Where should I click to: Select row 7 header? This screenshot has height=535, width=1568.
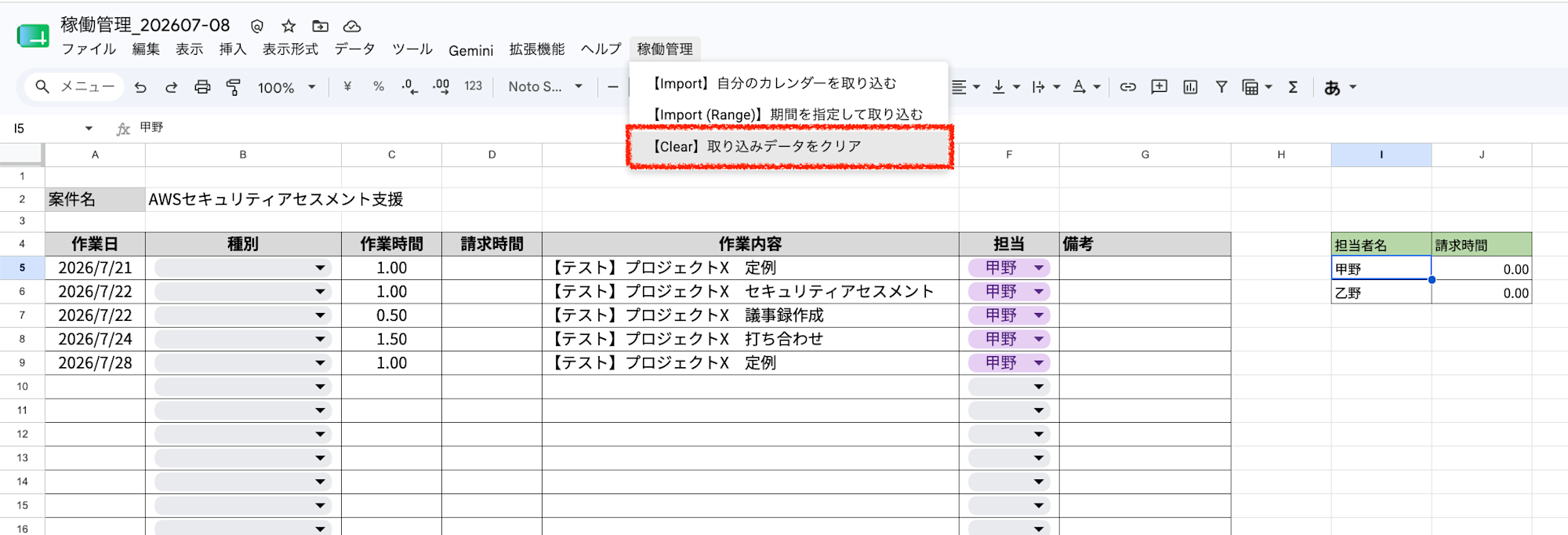[x=22, y=315]
